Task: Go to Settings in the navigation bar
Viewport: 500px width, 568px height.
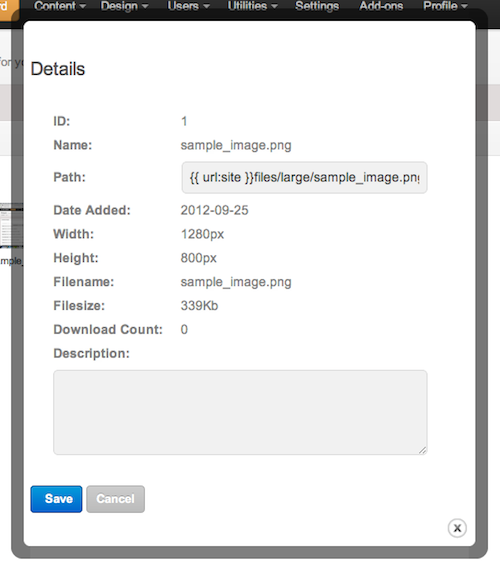Action: pyautogui.click(x=317, y=6)
